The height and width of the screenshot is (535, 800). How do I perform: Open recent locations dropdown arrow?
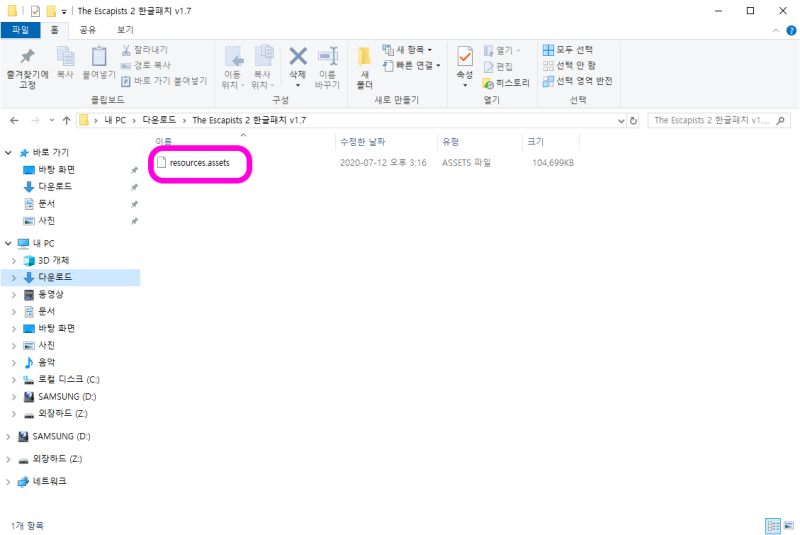(52, 120)
